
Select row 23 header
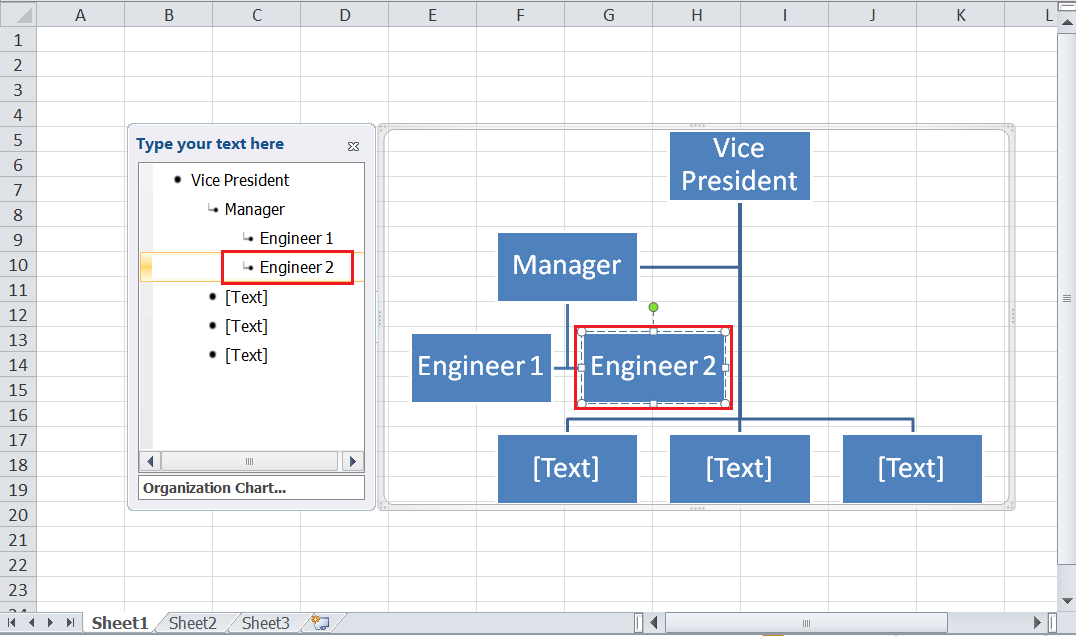pyautogui.click(x=18, y=590)
